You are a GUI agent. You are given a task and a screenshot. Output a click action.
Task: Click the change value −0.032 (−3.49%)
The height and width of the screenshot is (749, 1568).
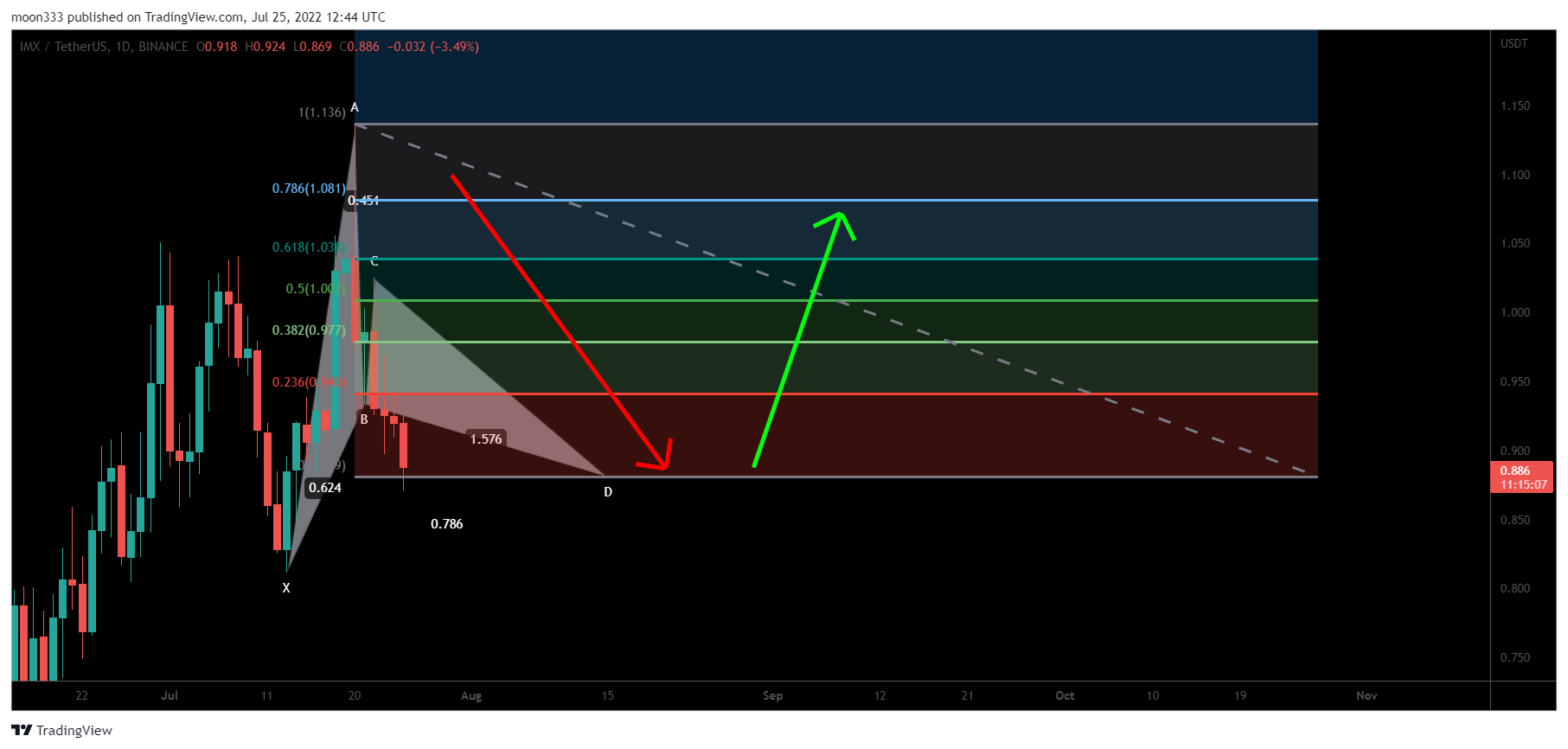(433, 47)
